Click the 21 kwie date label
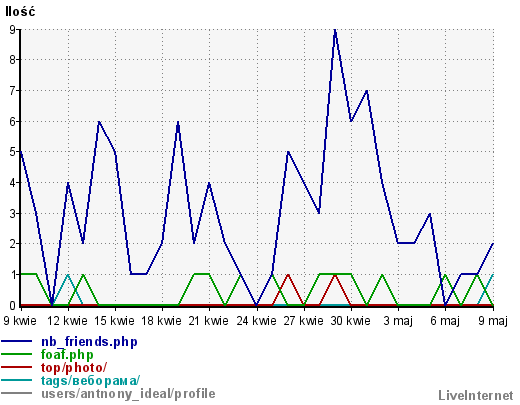The height and width of the screenshot is (405, 520). point(209,321)
